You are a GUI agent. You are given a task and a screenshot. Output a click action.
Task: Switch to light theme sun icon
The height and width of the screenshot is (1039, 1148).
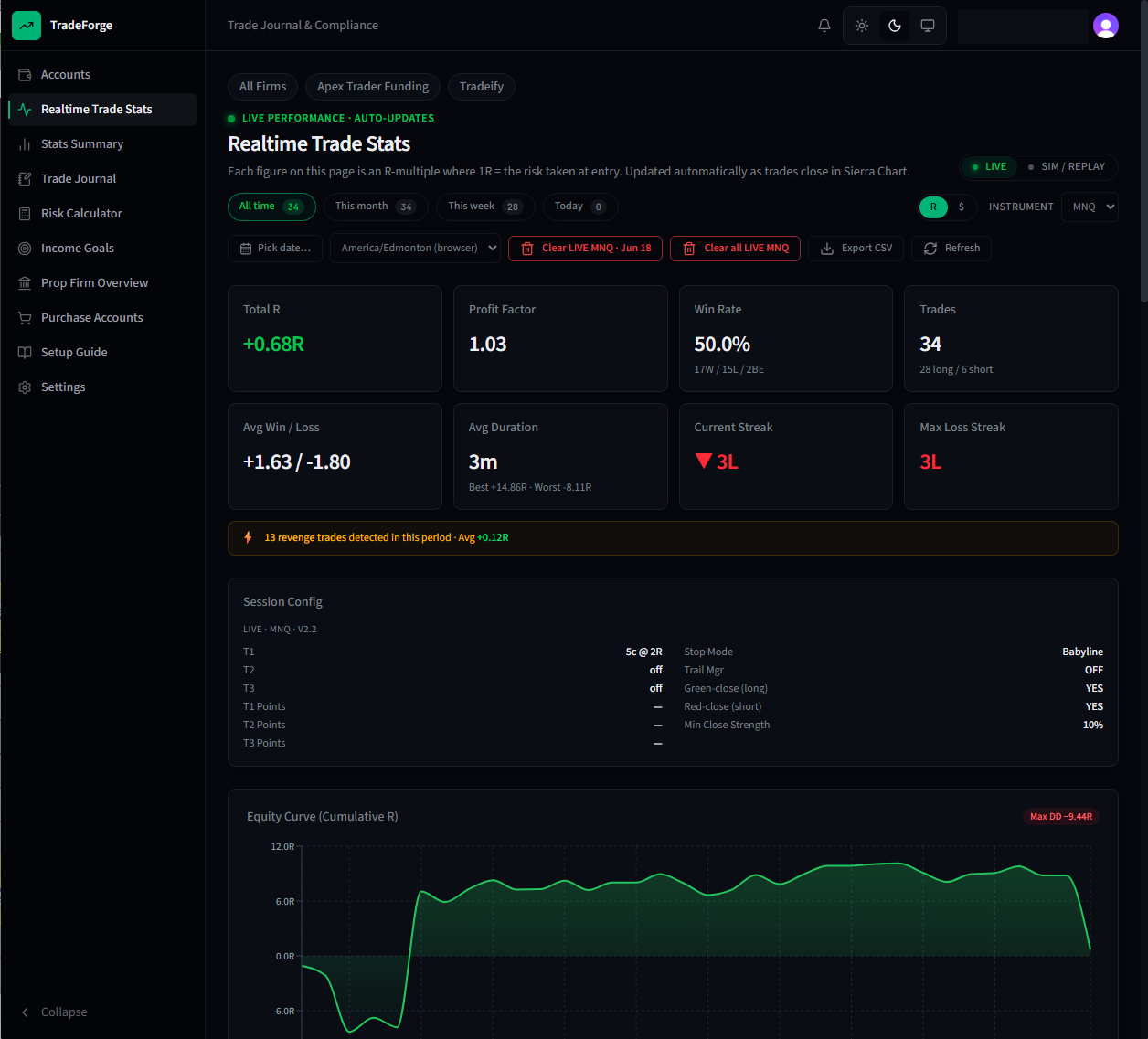pos(862,26)
